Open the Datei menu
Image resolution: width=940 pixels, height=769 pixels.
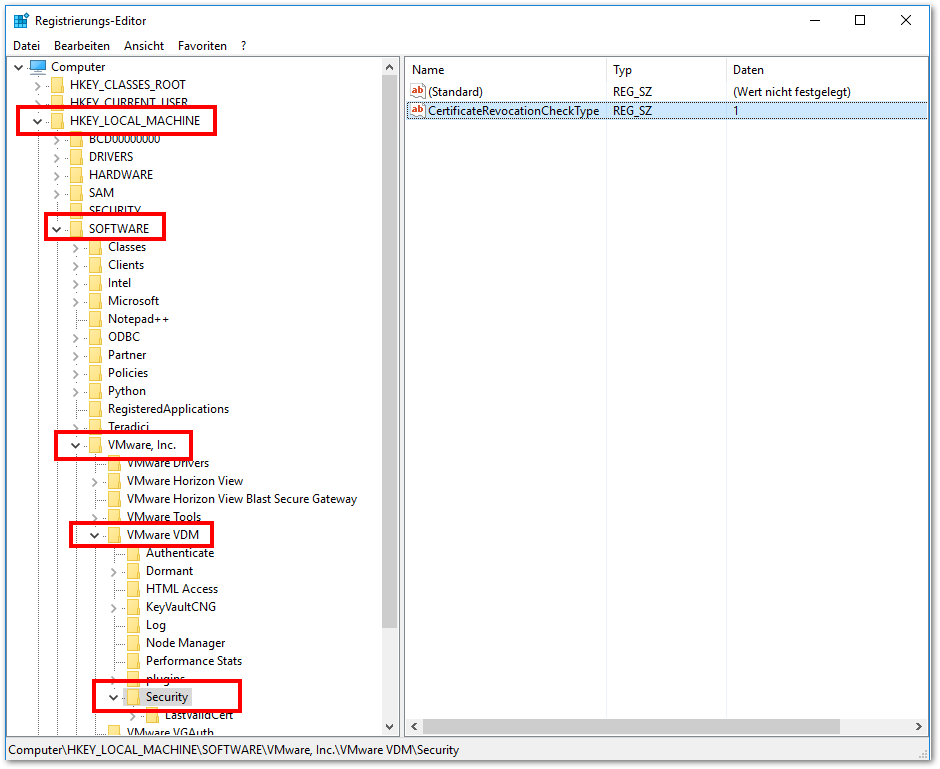[x=26, y=46]
